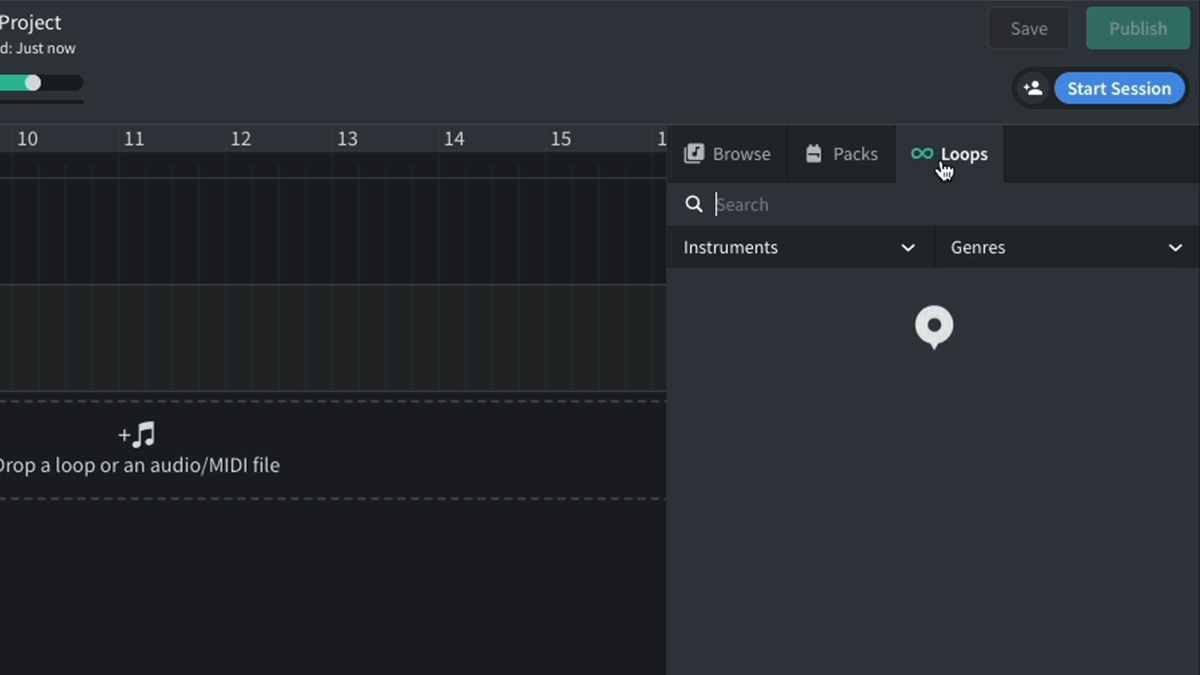This screenshot has width=1200, height=675.
Task: Publish the project
Action: 1138,28
